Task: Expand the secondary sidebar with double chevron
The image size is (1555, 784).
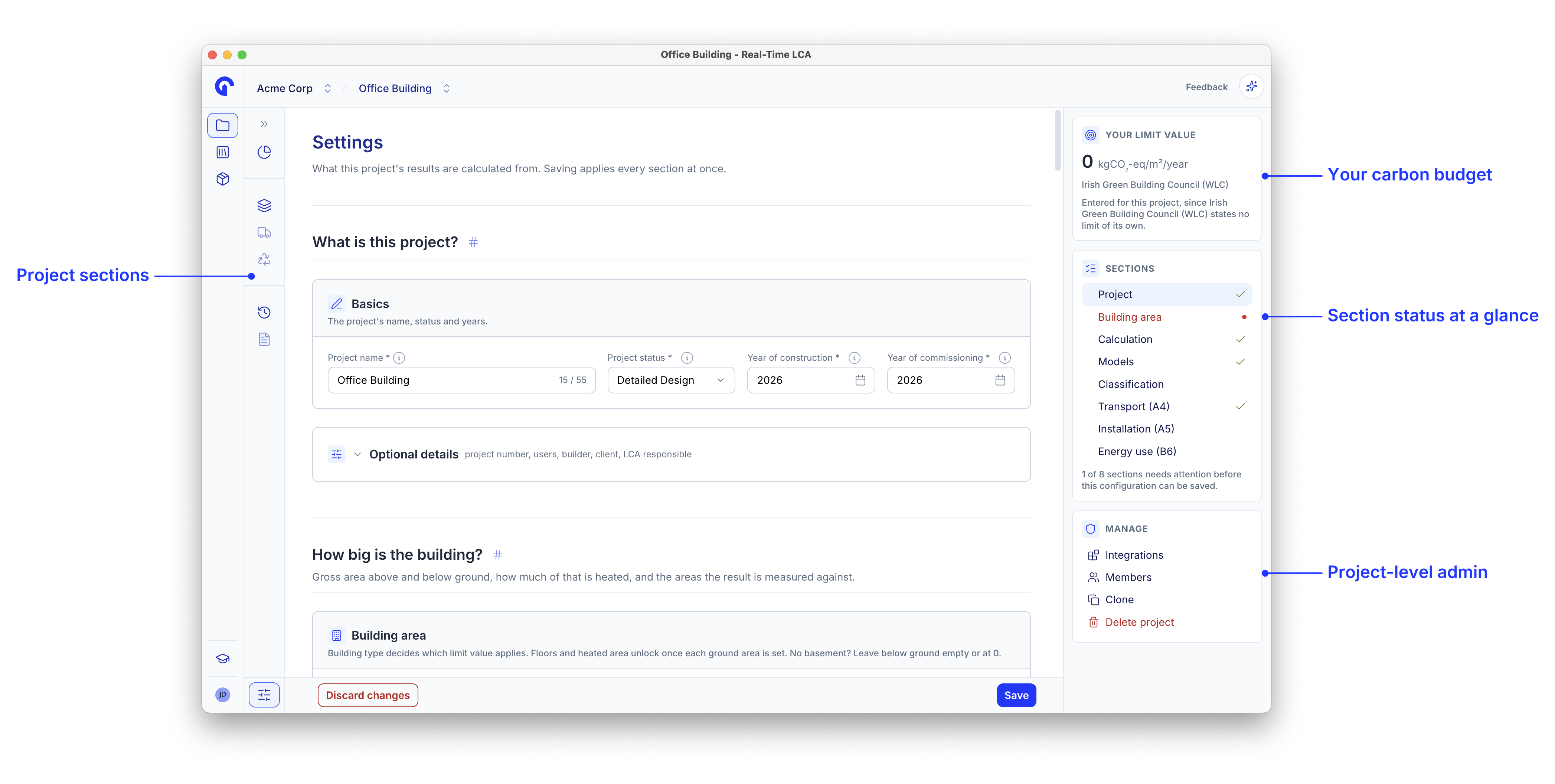Action: pos(264,124)
